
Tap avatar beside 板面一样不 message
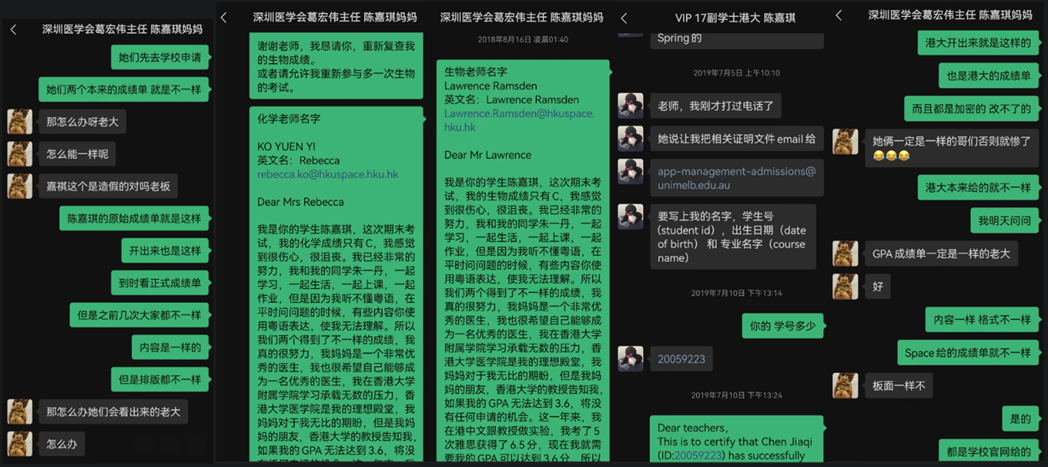tap(845, 384)
